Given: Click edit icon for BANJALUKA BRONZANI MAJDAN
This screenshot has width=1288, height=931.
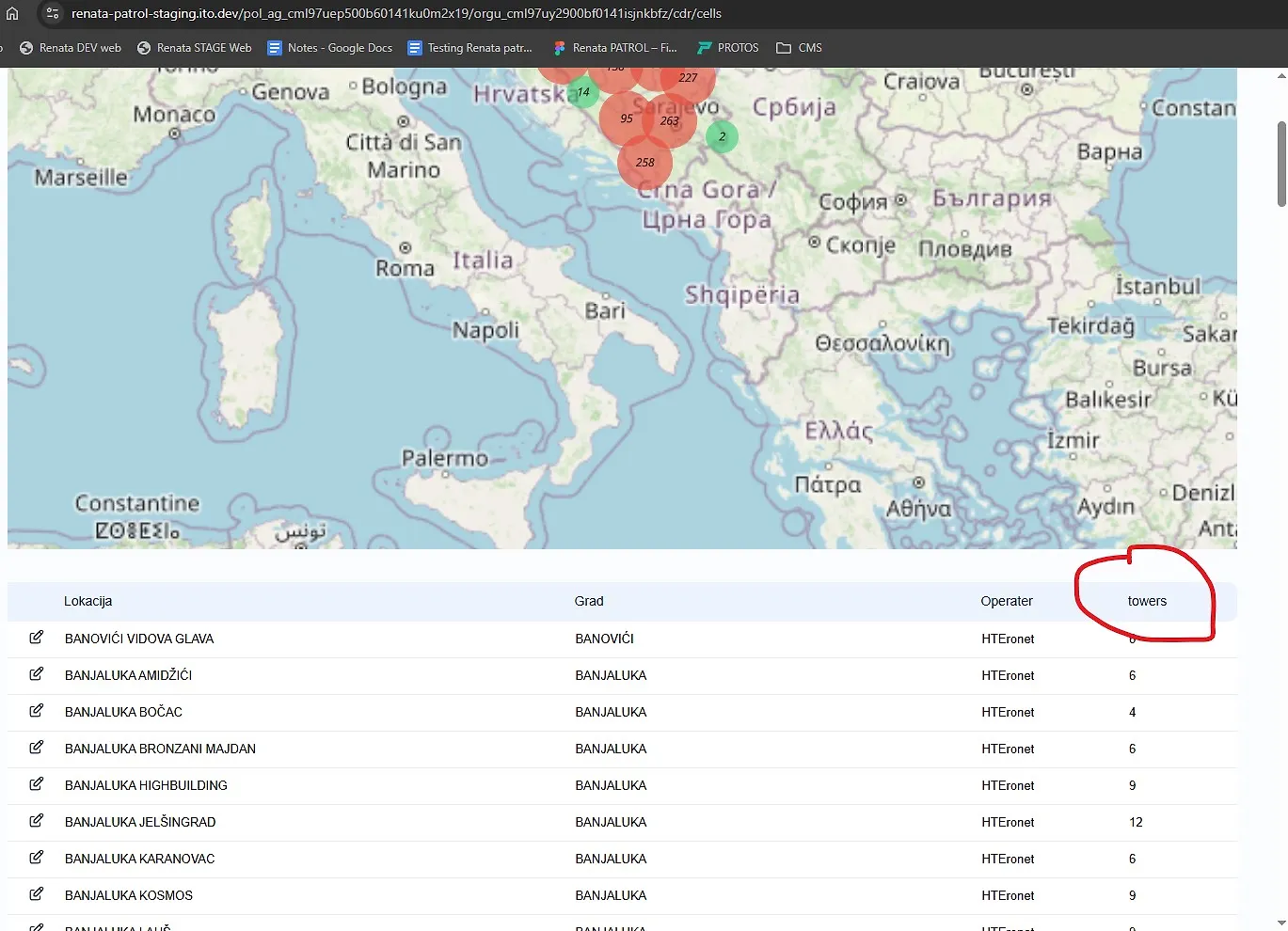Looking at the screenshot, I should pos(36,748).
